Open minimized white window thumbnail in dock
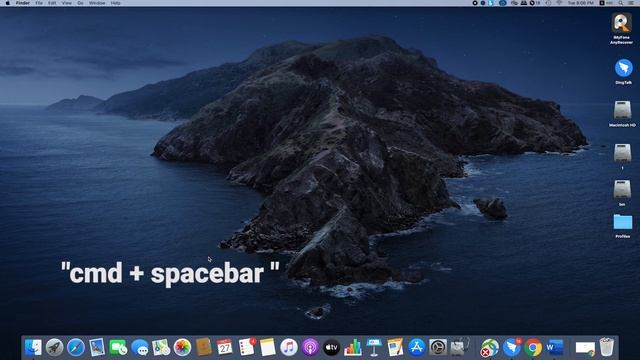Viewport: 640px width, 360px height. (x=585, y=348)
